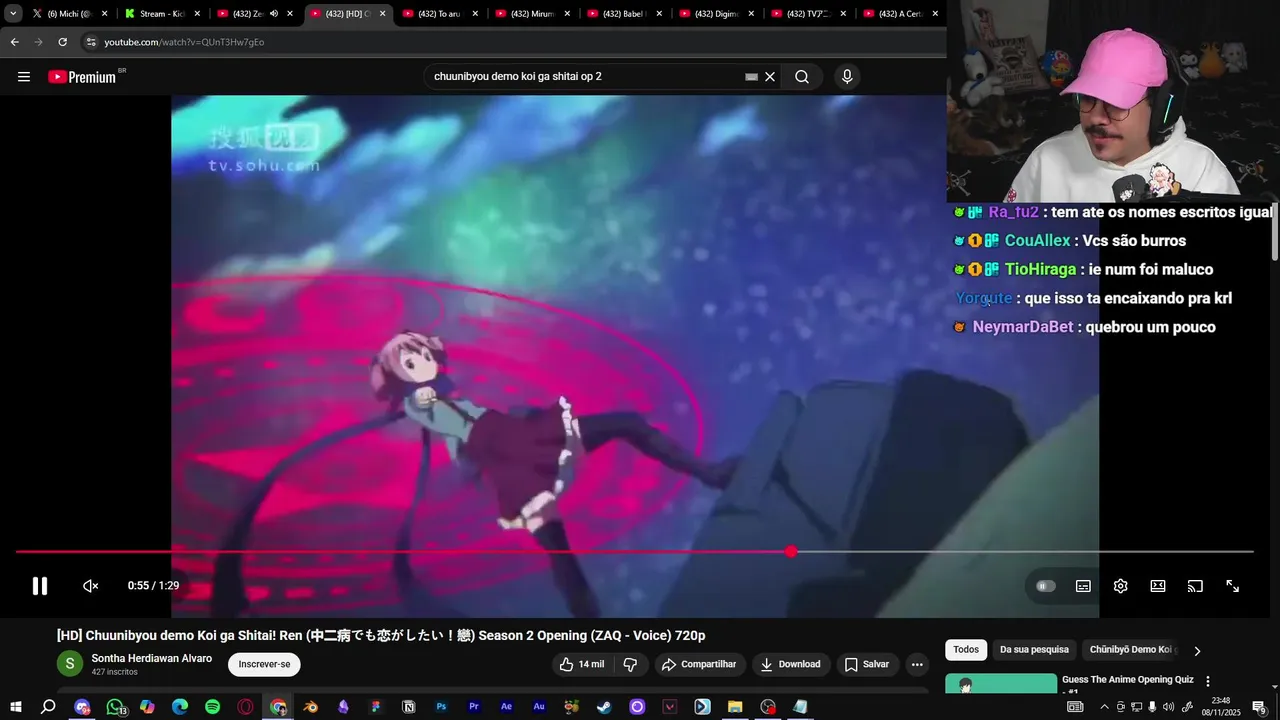Screen dimensions: 1280x720
Task: Open the Windows Start menu
Action: (x=16, y=707)
